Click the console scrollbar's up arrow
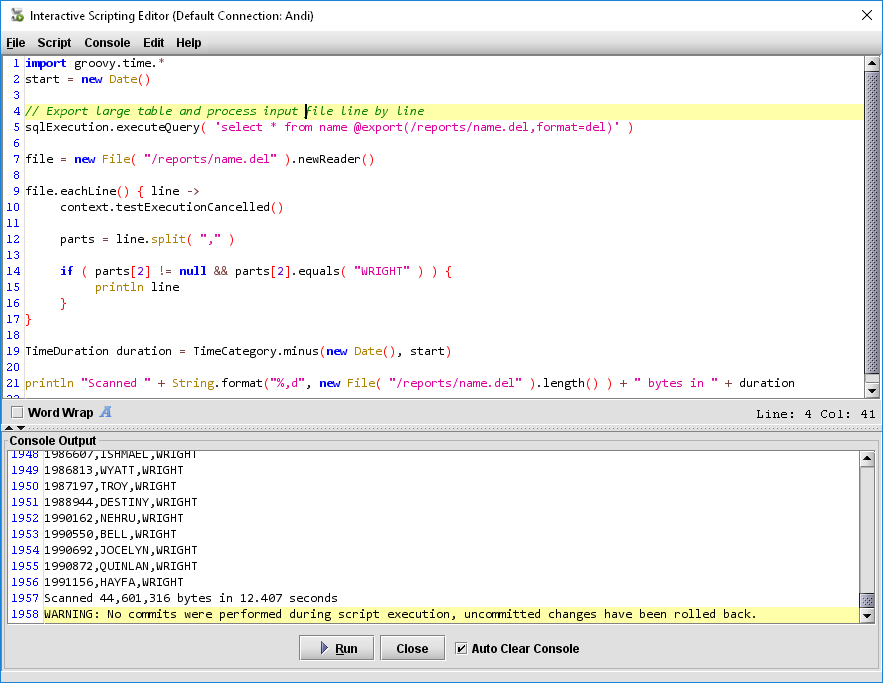883x683 pixels. [867, 458]
